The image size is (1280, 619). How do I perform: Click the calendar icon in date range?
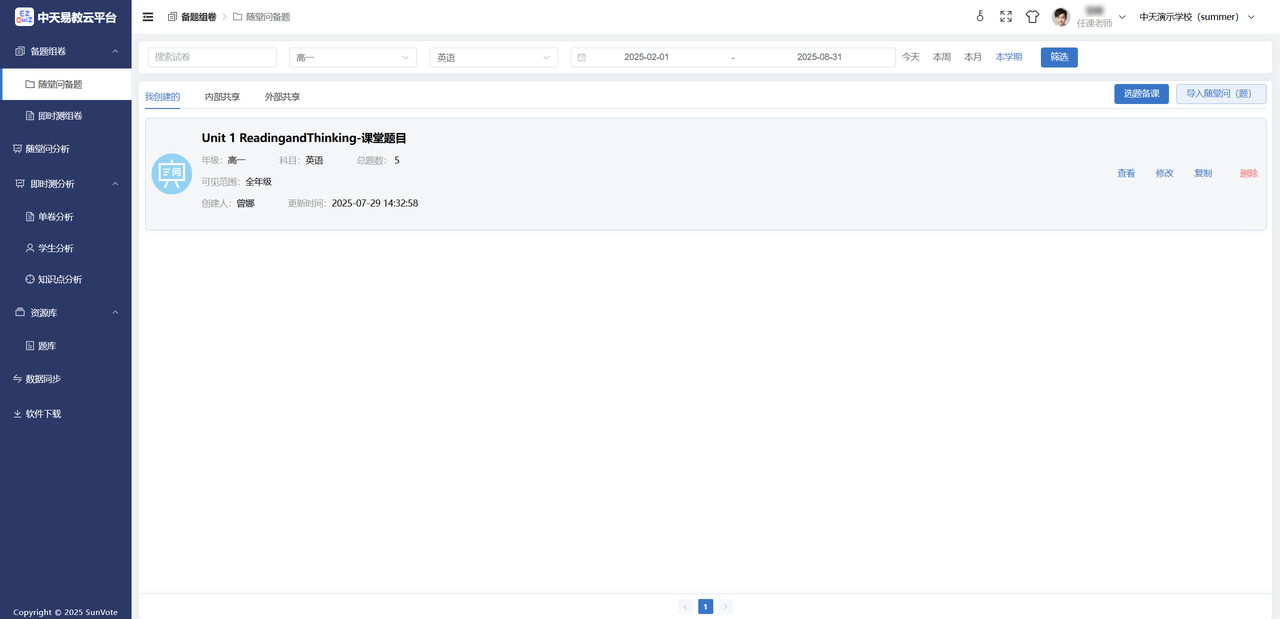[x=582, y=58]
